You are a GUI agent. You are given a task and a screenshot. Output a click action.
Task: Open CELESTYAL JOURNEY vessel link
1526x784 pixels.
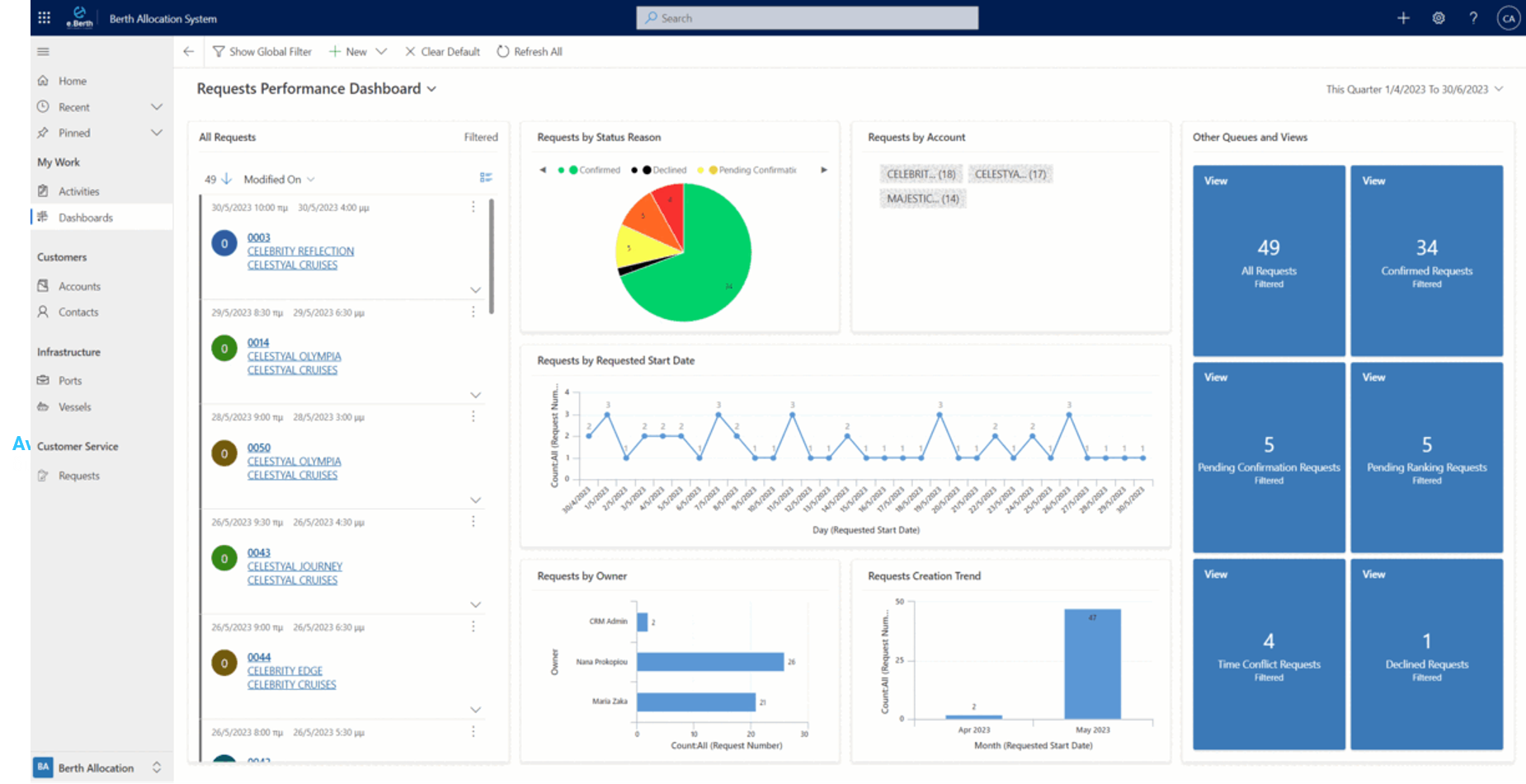click(x=294, y=566)
